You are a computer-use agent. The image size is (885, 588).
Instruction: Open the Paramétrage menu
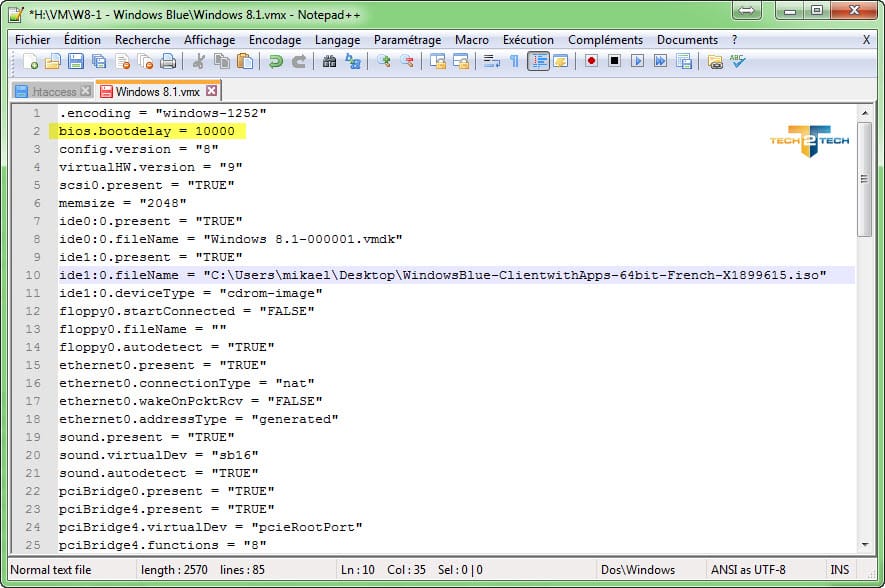click(x=407, y=40)
